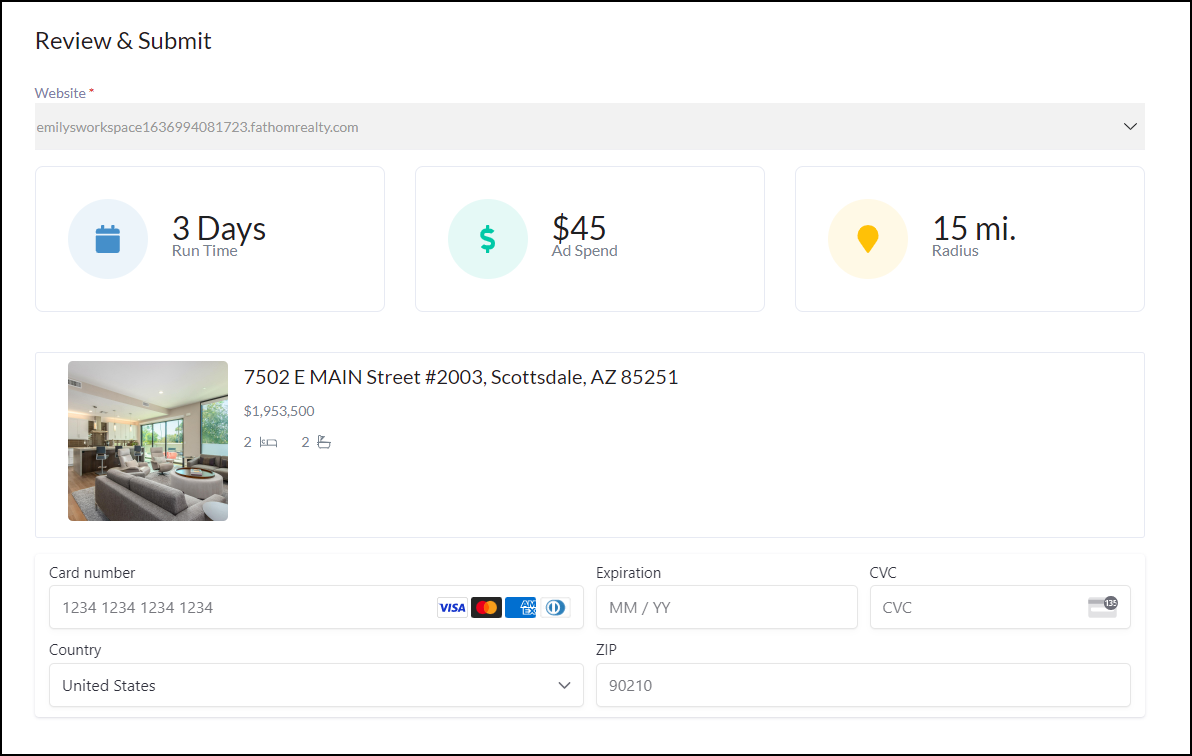Select the 3 Days Run Time card
Screen dimensions: 1192x756
[209, 239]
